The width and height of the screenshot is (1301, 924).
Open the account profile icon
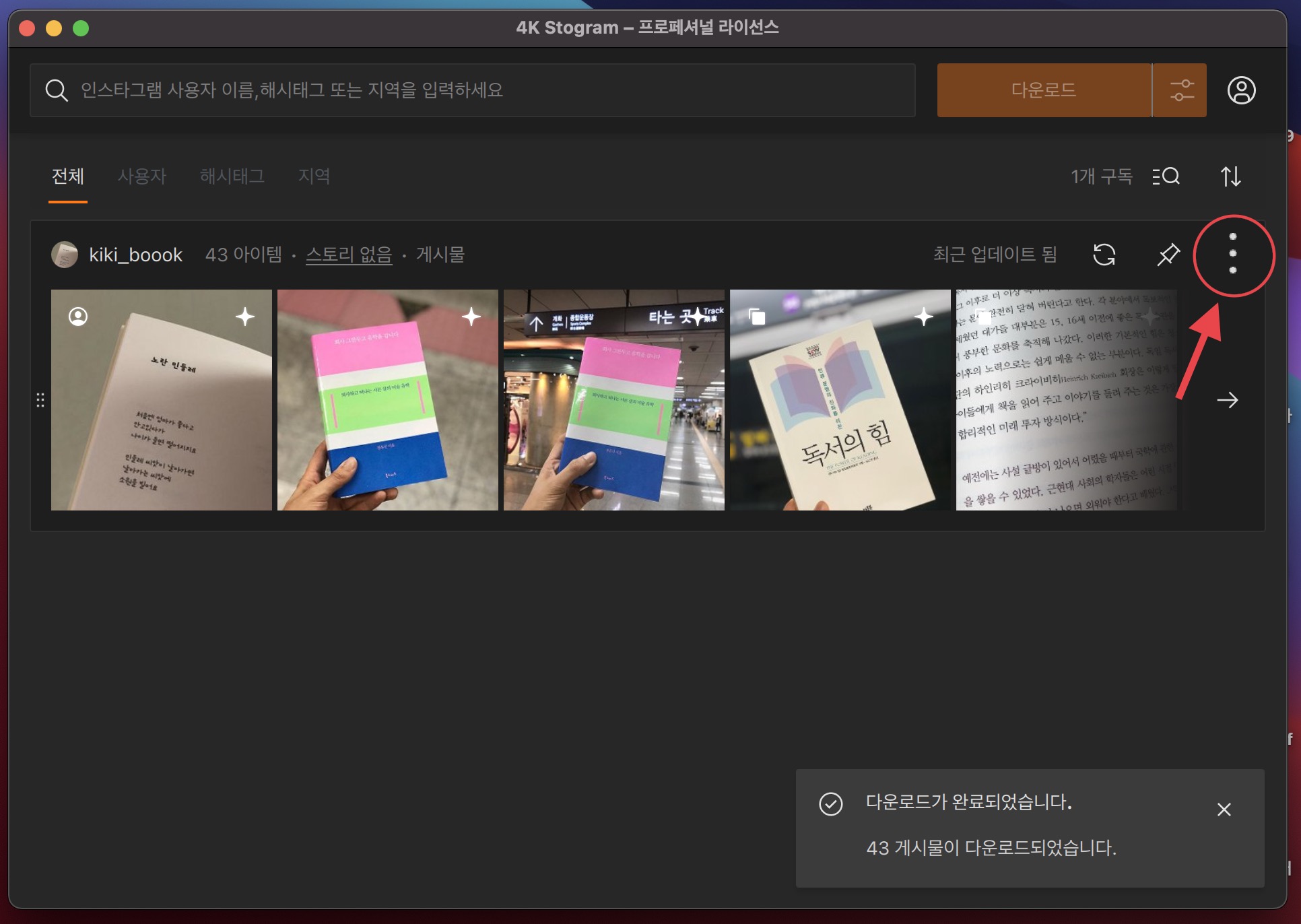click(1241, 90)
